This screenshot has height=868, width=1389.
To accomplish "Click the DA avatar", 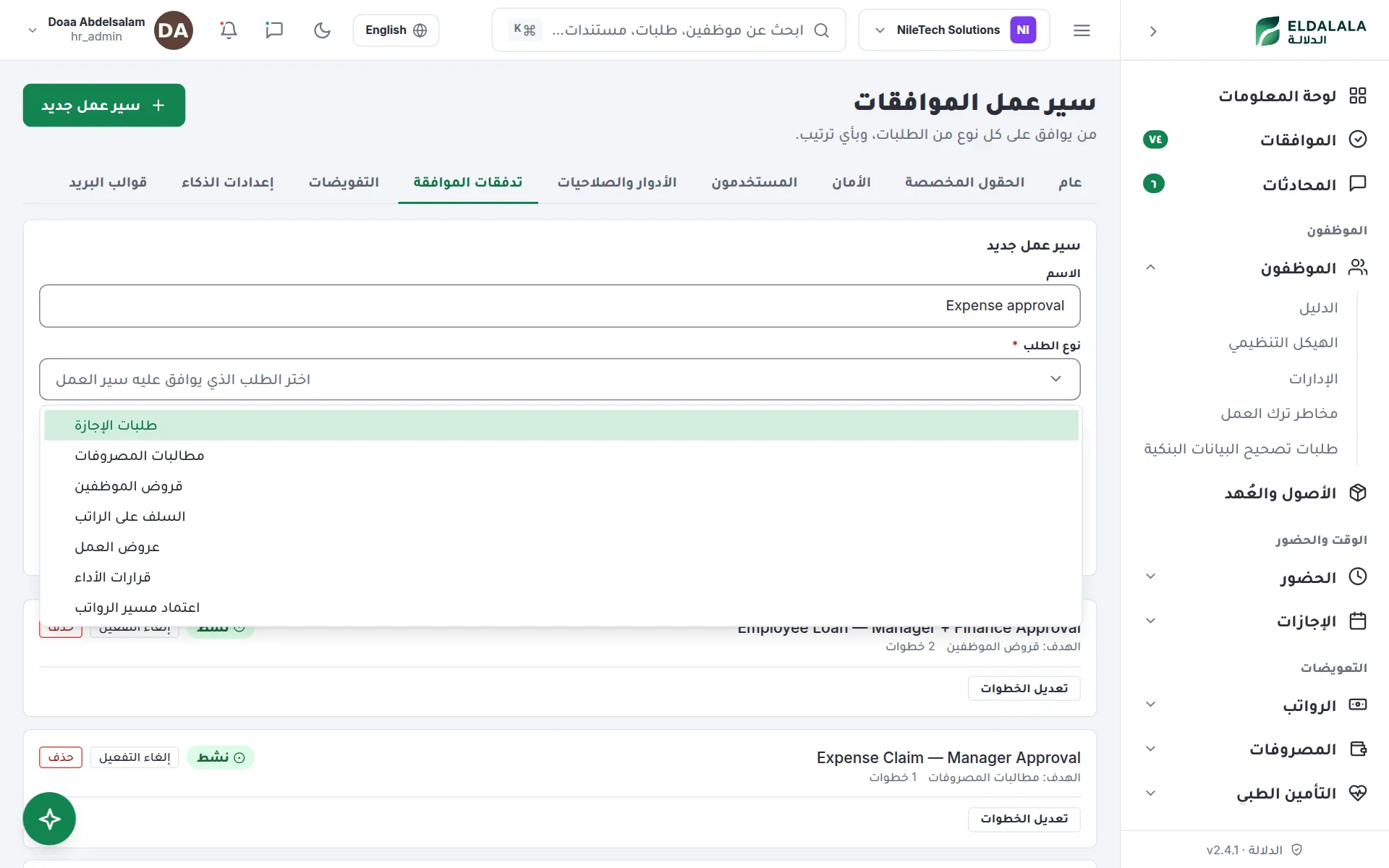I will coord(174,30).
